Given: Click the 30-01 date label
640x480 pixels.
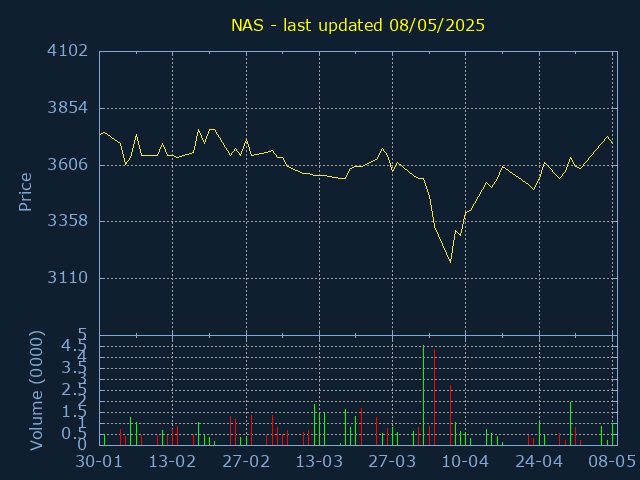Looking at the screenshot, I should 99,462.
